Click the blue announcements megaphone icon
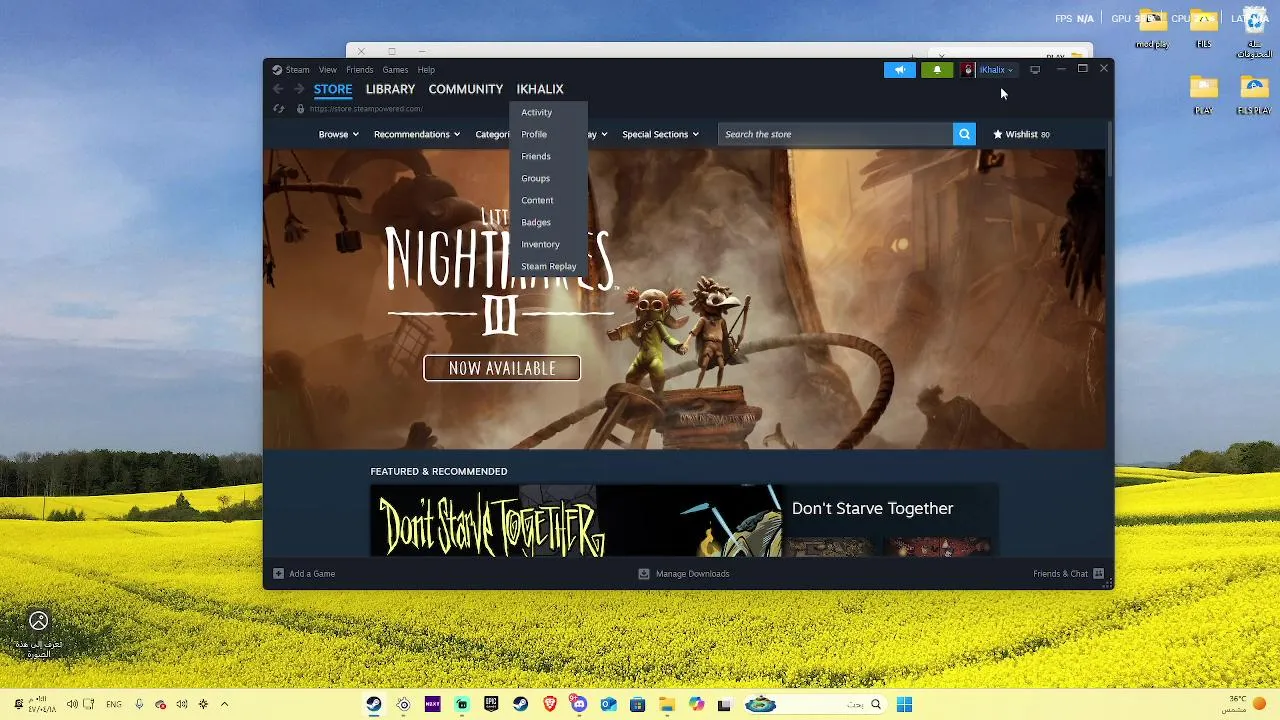Image resolution: width=1280 pixels, height=720 pixels. (899, 70)
